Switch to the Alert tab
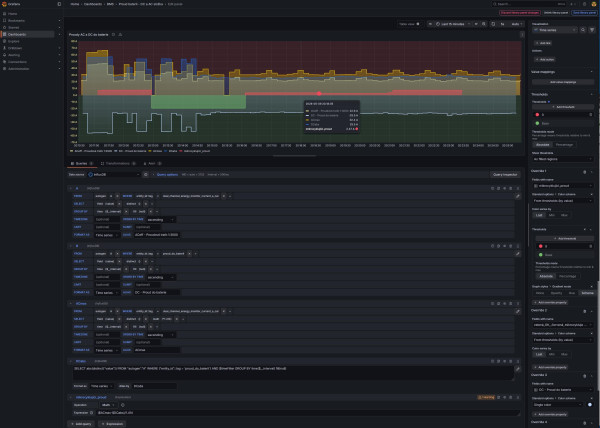Screen dimensions: 600x428 pos(152,163)
